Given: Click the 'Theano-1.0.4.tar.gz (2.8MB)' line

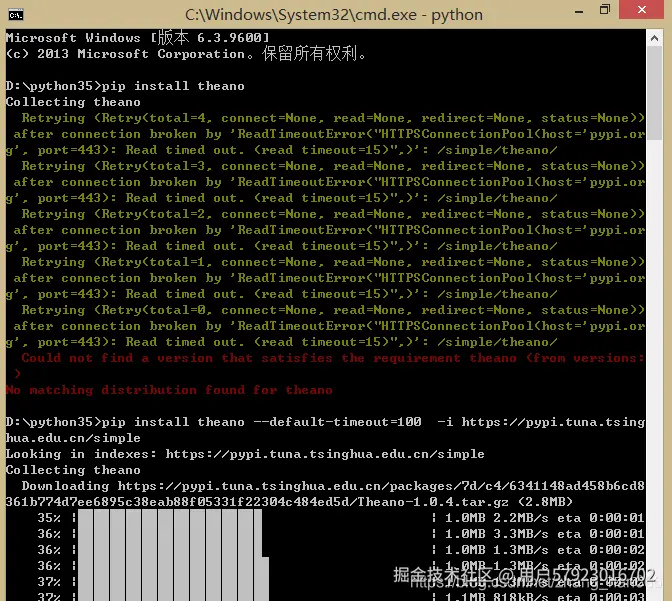Looking at the screenshot, I should (x=289, y=502).
